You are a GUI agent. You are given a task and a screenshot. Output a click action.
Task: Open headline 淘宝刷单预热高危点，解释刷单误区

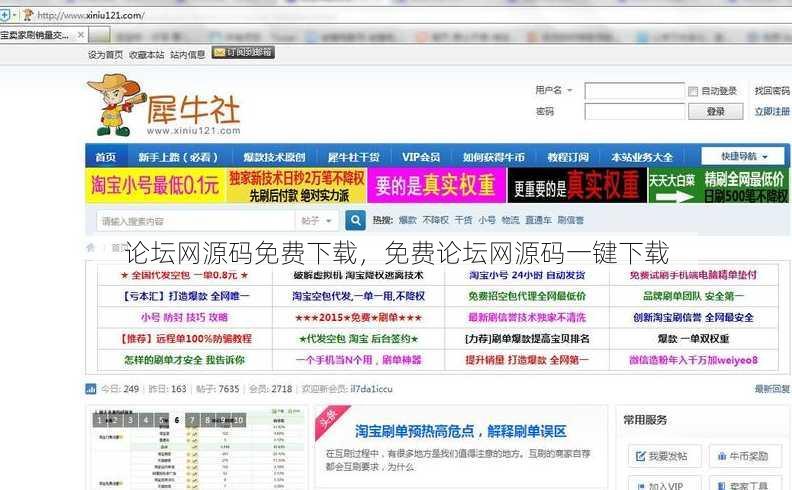click(461, 431)
